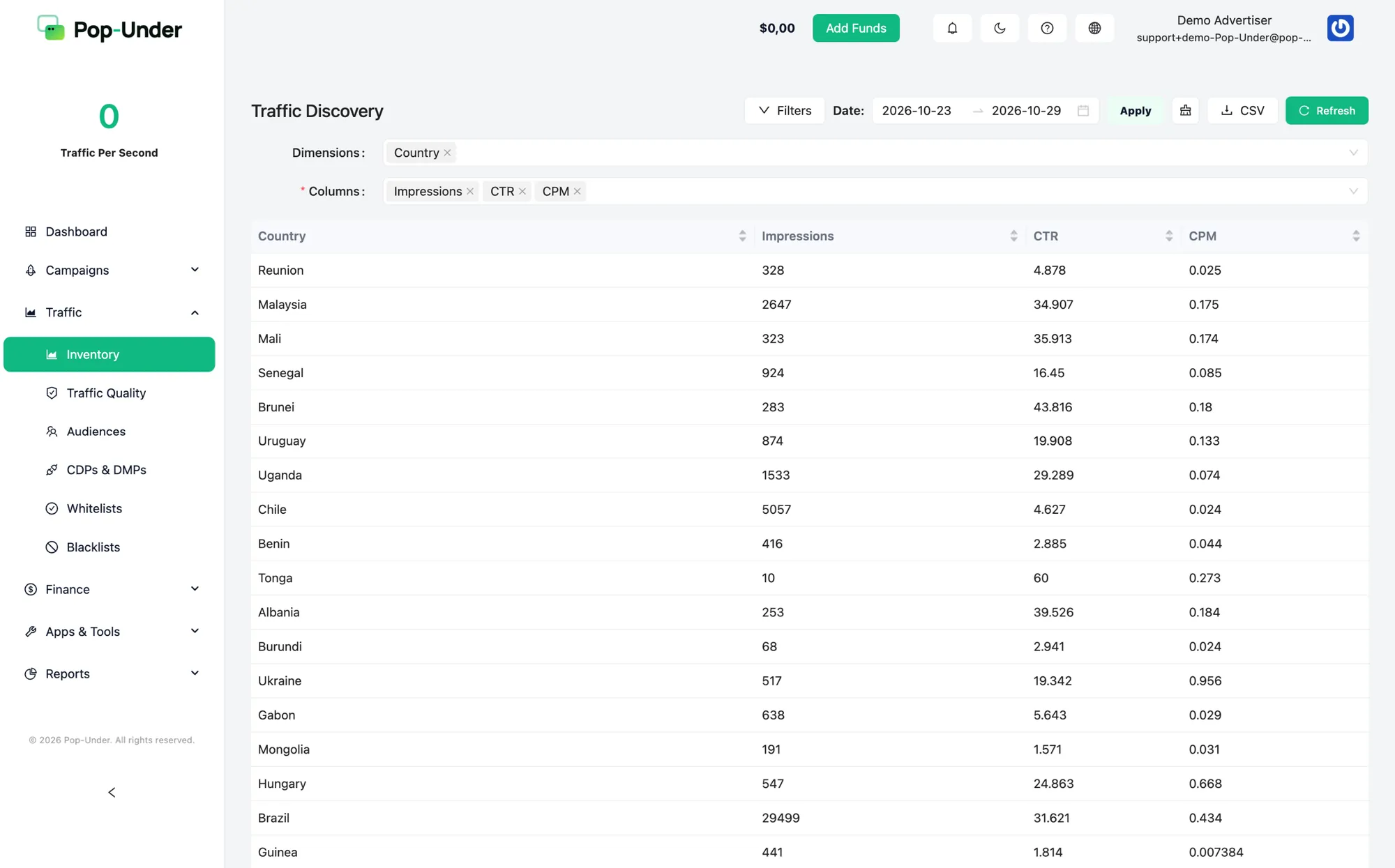Remove the CTR column tag
Image resolution: width=1395 pixels, height=868 pixels.
pos(522,191)
